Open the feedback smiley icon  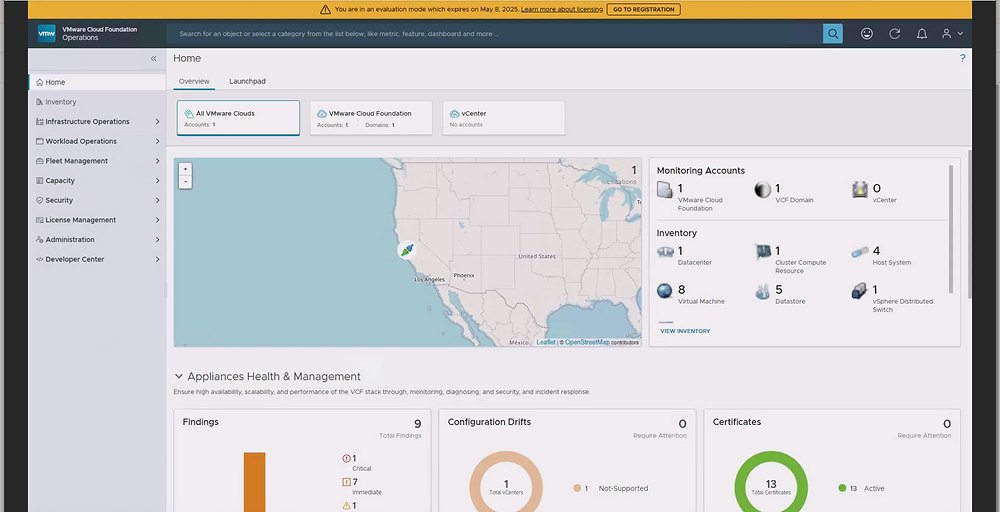866,34
